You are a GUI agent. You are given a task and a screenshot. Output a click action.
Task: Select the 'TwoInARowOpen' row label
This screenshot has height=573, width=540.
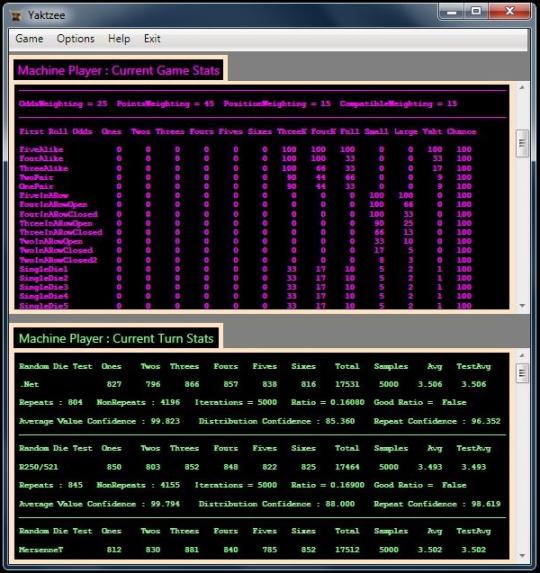(x=51, y=241)
